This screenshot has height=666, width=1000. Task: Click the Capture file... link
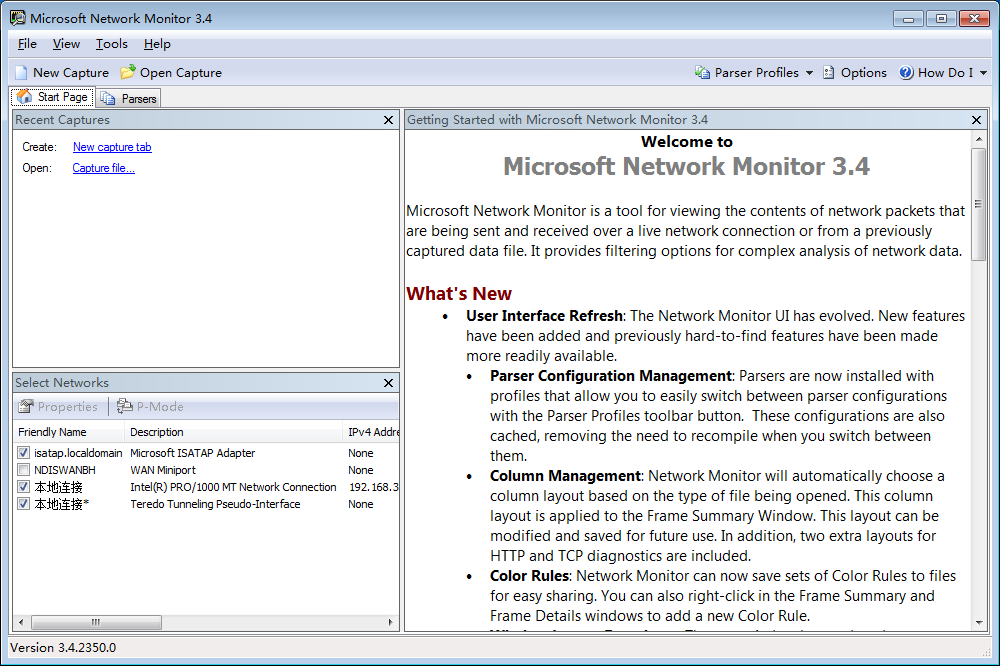(x=103, y=168)
